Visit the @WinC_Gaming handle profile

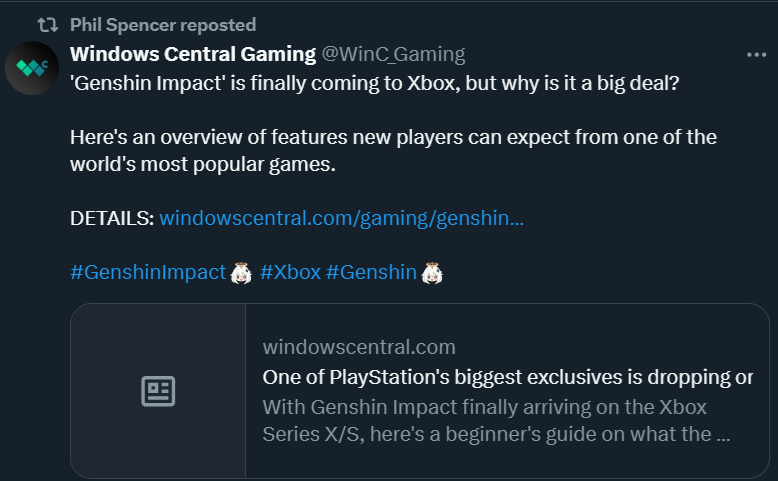pyautogui.click(x=392, y=54)
